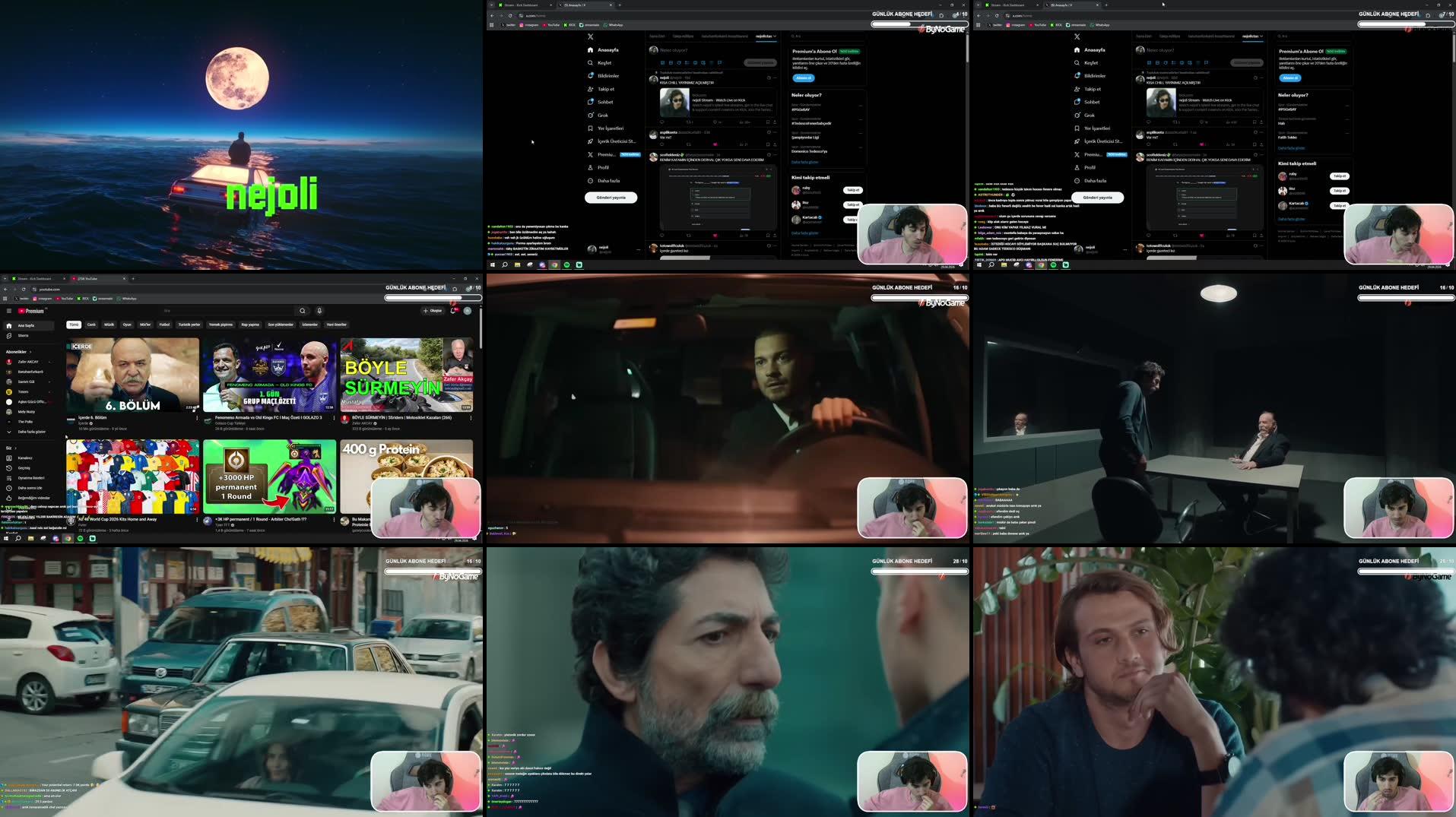Image resolution: width=1456 pixels, height=817 pixels.
Task: Click Gönderi yayınla in the 4/10 X window
Action: 611,198
